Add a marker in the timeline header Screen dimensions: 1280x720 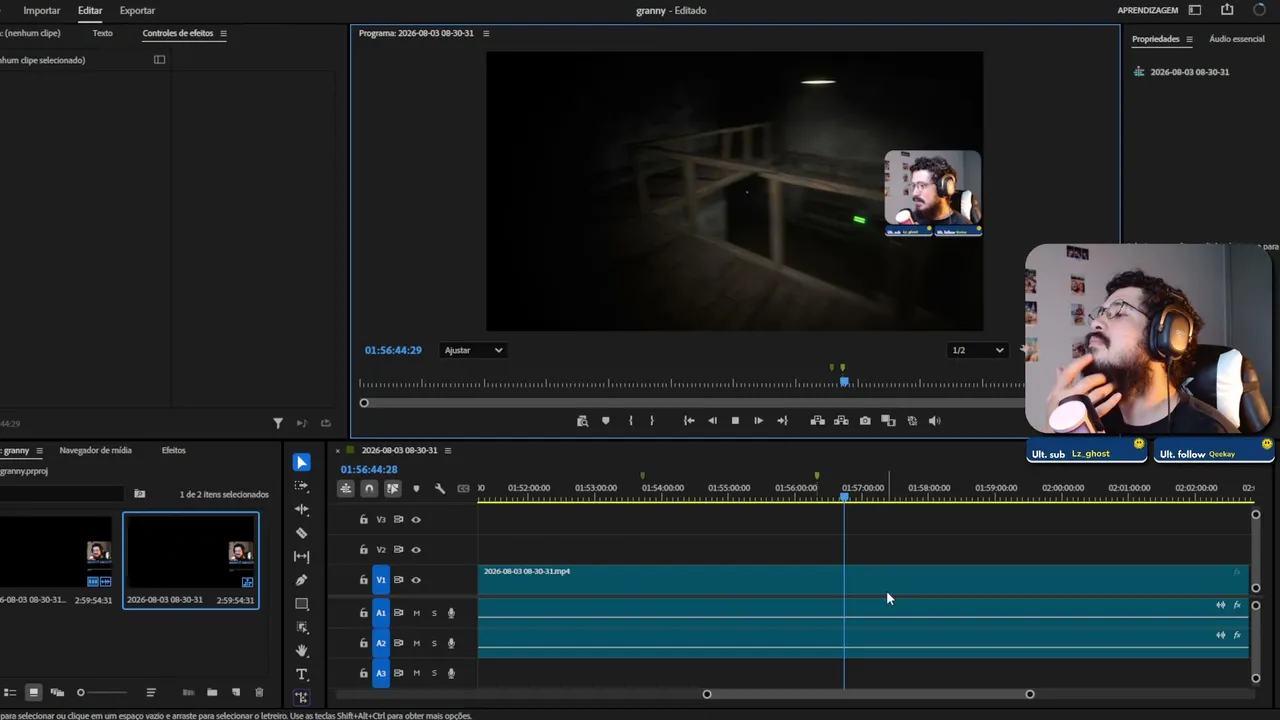pos(416,488)
